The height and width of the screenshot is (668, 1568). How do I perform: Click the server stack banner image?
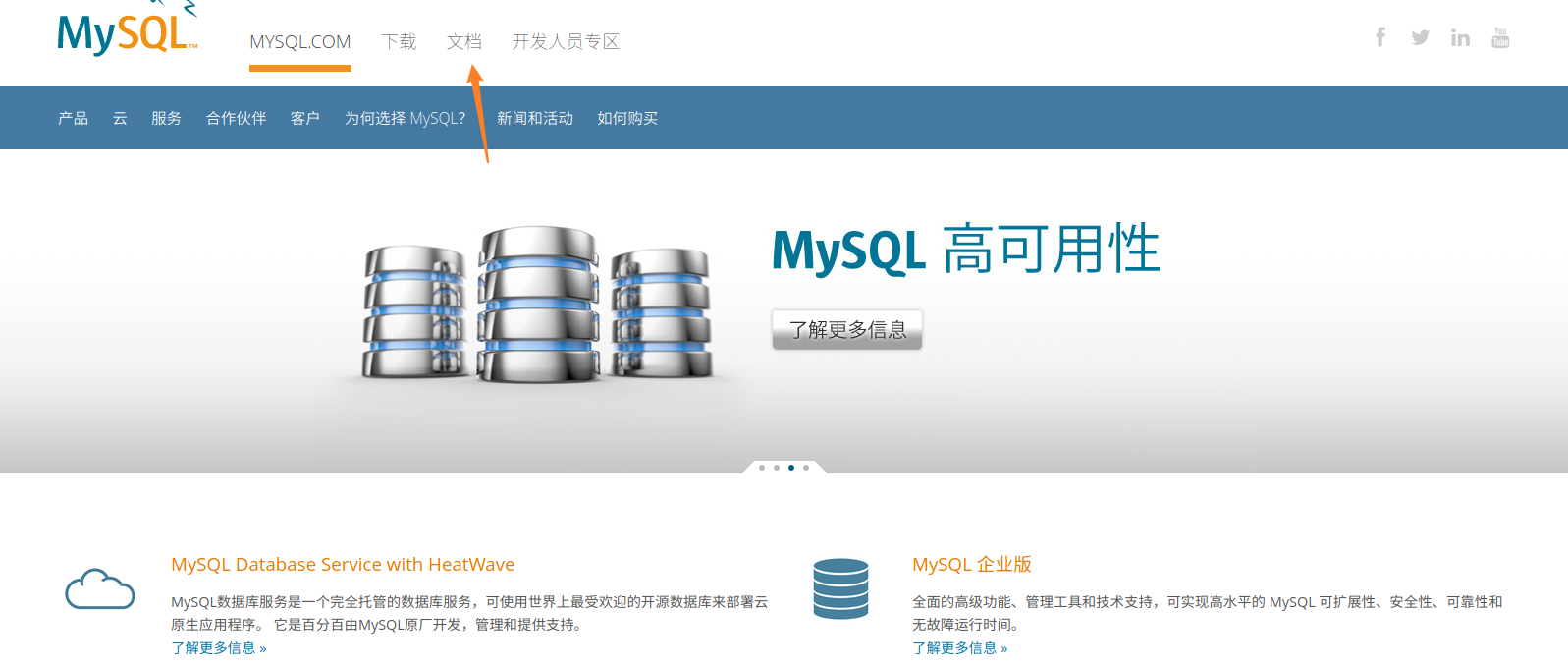click(x=537, y=305)
